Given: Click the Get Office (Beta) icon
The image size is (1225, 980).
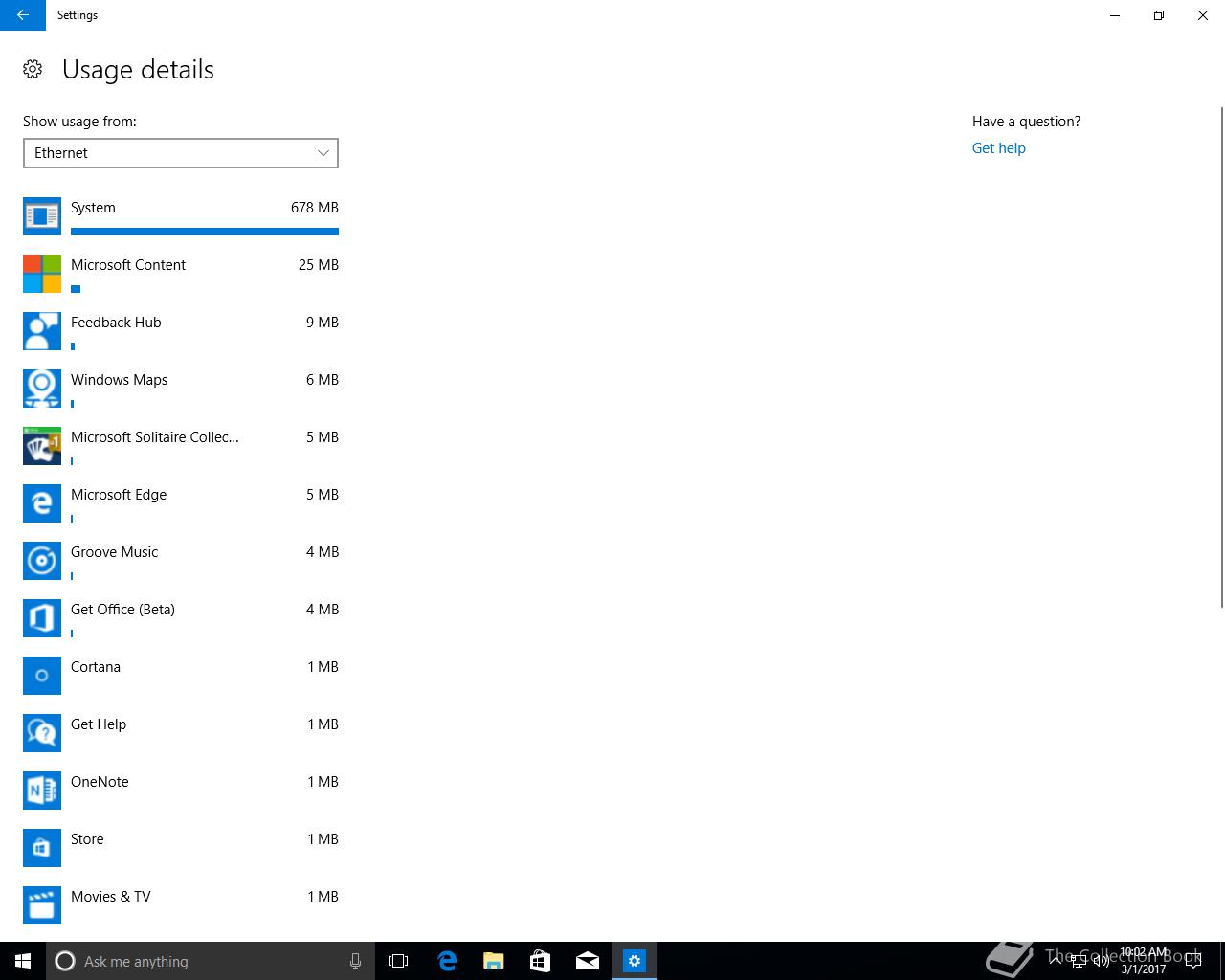Looking at the screenshot, I should (42, 618).
